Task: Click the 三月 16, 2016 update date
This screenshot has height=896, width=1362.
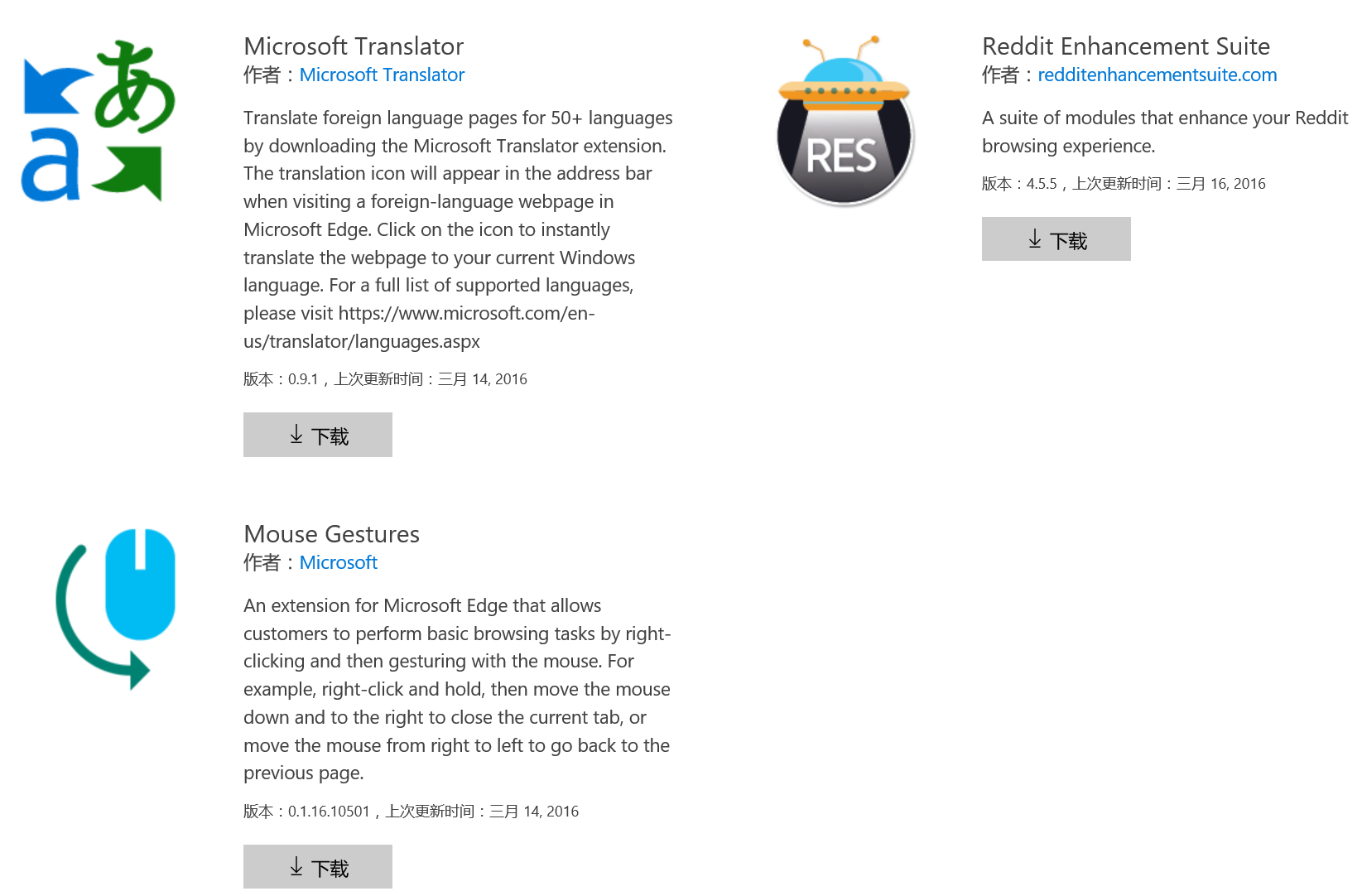Action: (1220, 184)
